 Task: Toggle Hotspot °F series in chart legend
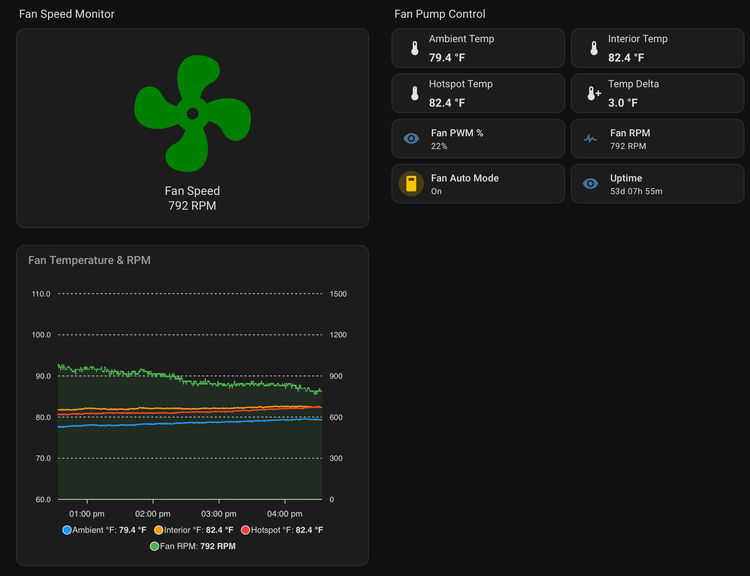click(282, 530)
